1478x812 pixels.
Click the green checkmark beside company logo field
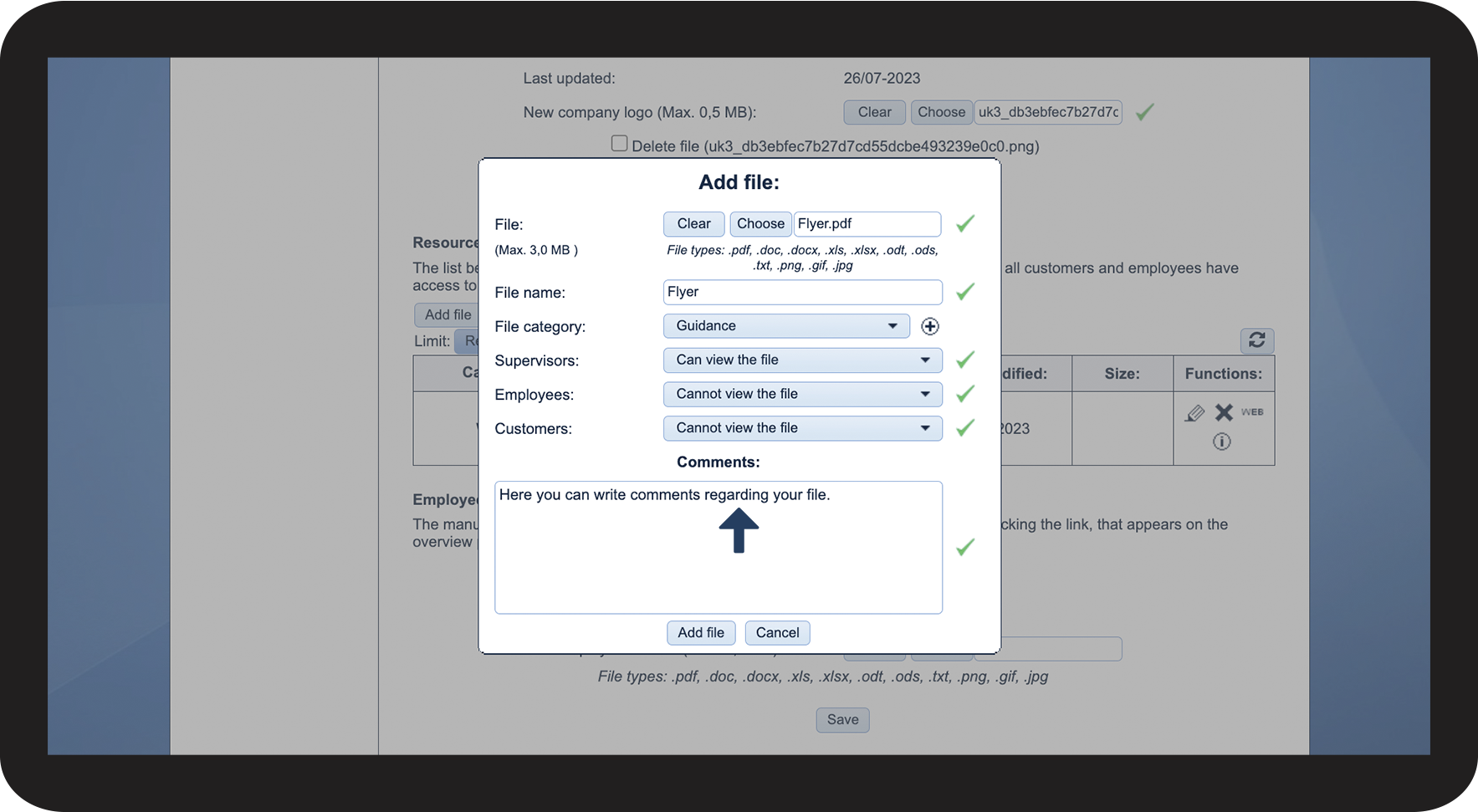(x=1144, y=112)
